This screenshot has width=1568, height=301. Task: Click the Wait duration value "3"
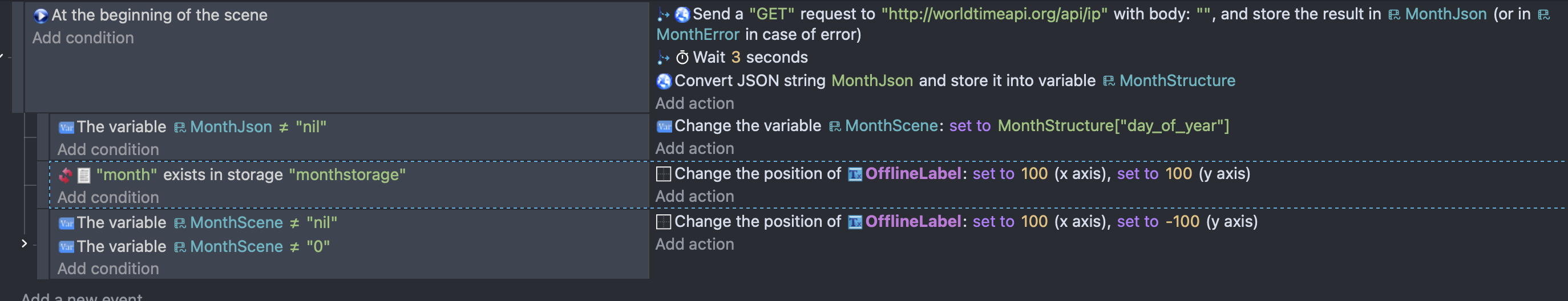[735, 58]
